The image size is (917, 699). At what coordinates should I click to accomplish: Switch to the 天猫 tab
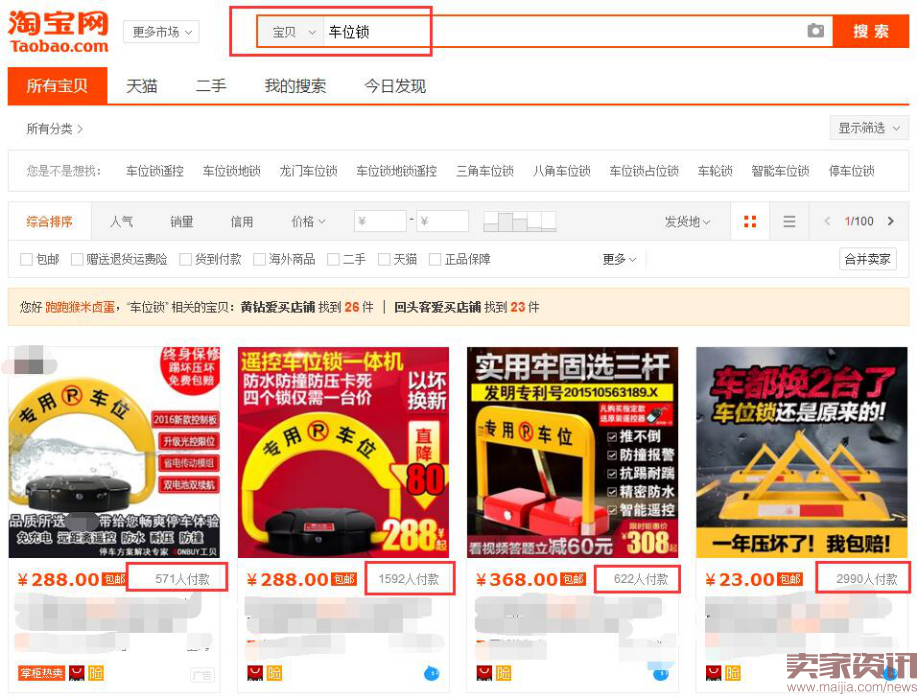click(141, 86)
